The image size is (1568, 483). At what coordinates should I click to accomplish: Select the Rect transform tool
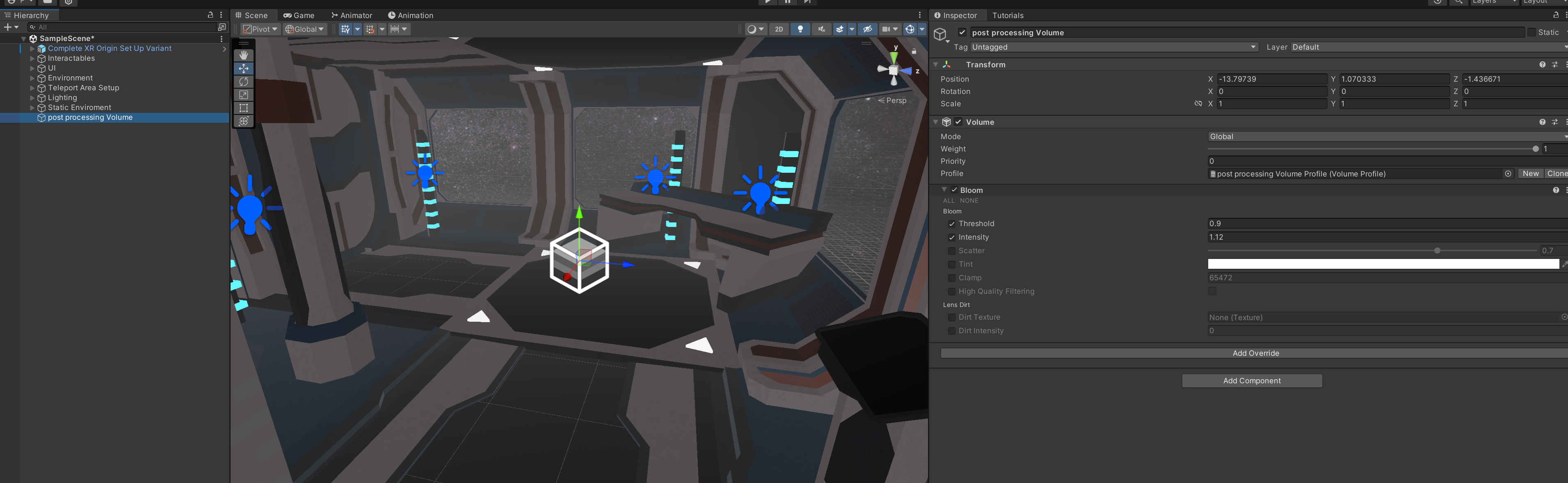pyautogui.click(x=243, y=108)
